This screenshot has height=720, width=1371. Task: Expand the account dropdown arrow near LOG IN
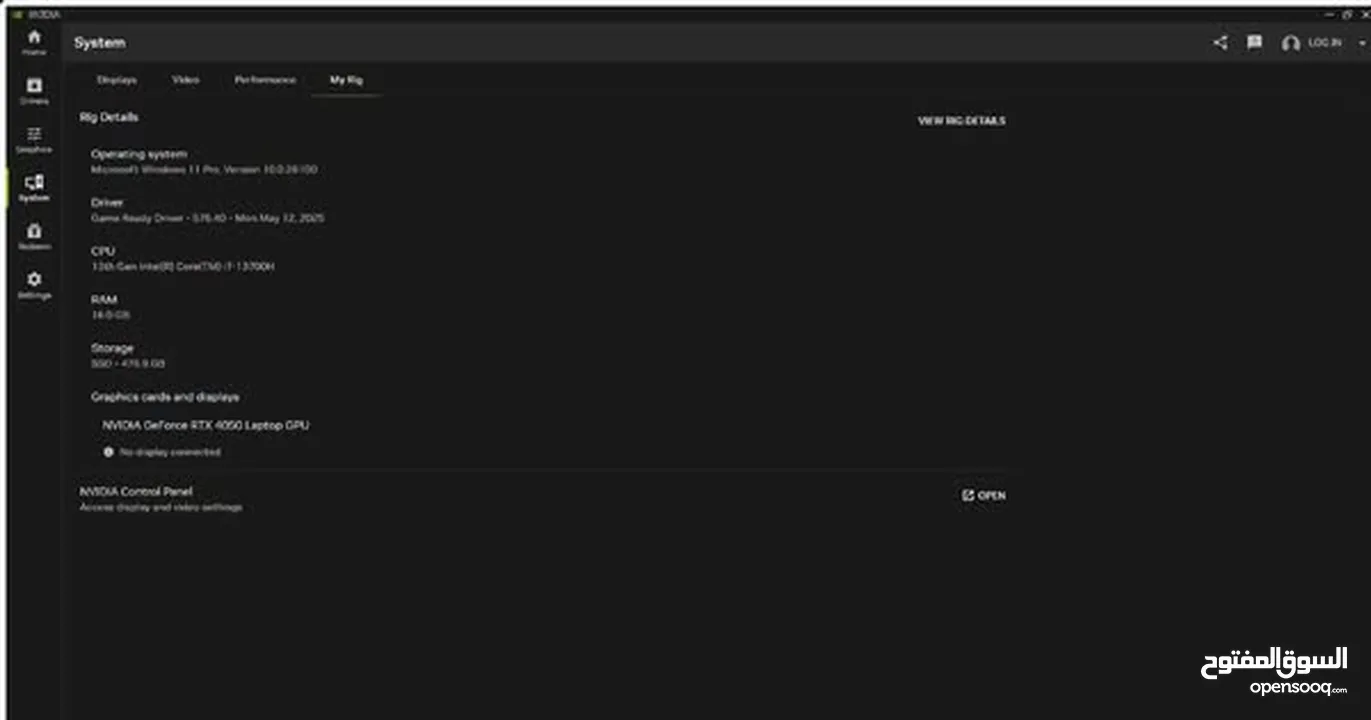coord(1362,43)
